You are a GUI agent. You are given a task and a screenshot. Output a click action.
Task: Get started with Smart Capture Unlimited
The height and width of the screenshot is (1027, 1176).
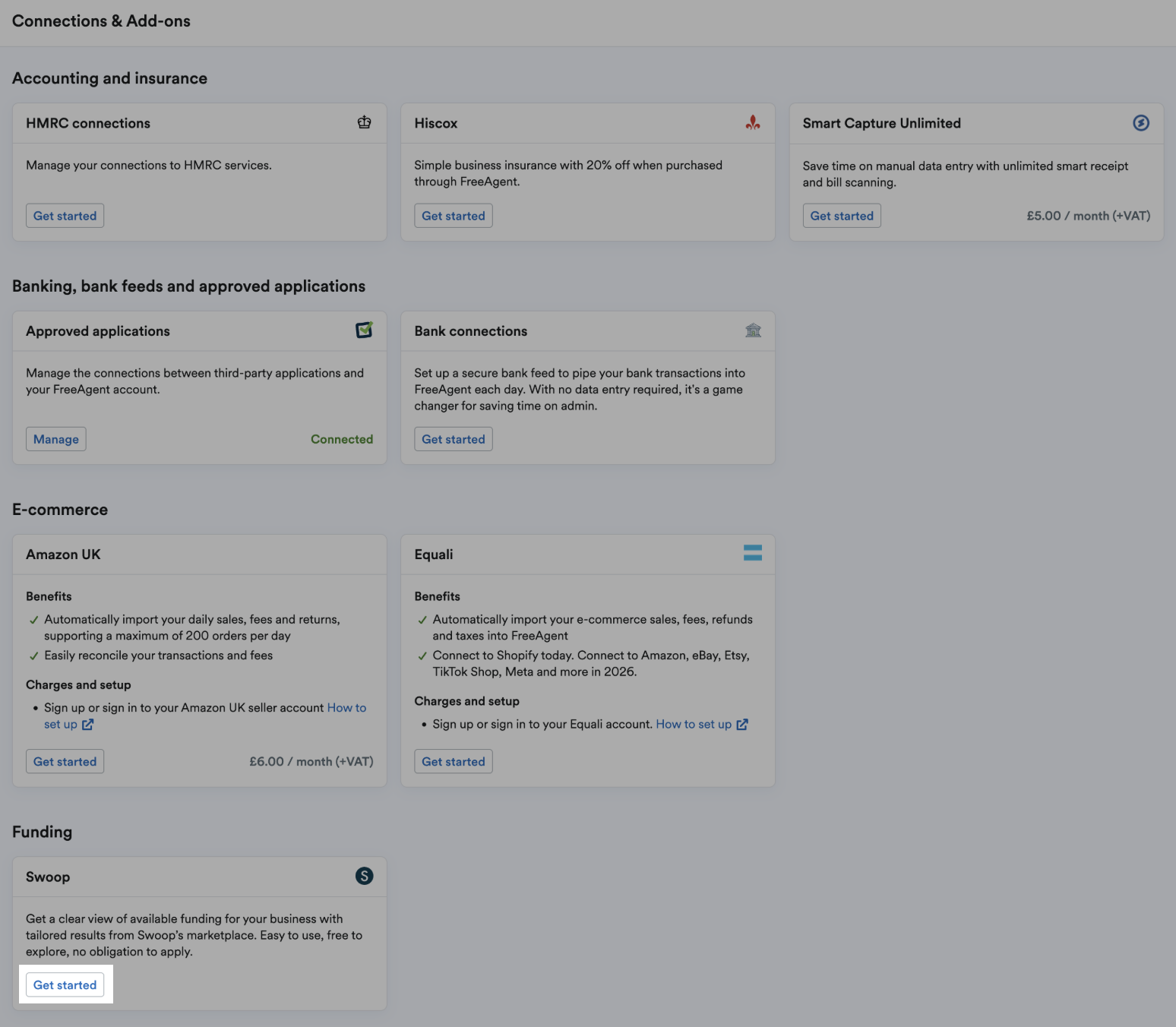(x=842, y=216)
